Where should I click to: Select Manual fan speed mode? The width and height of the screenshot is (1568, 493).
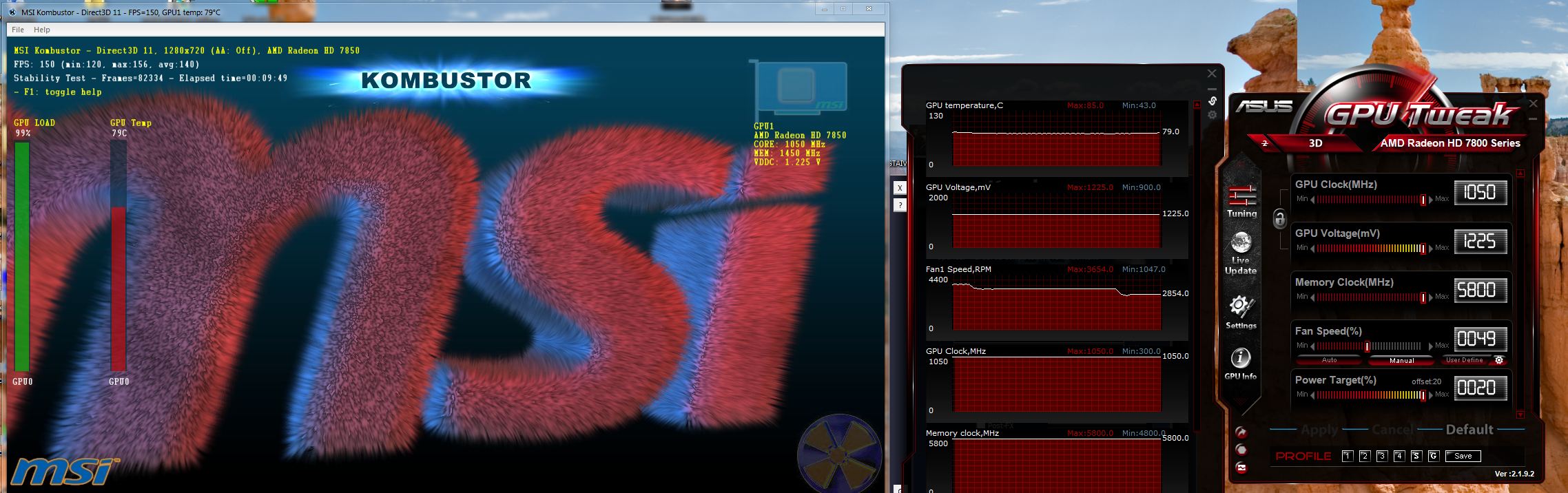pyautogui.click(x=1401, y=360)
